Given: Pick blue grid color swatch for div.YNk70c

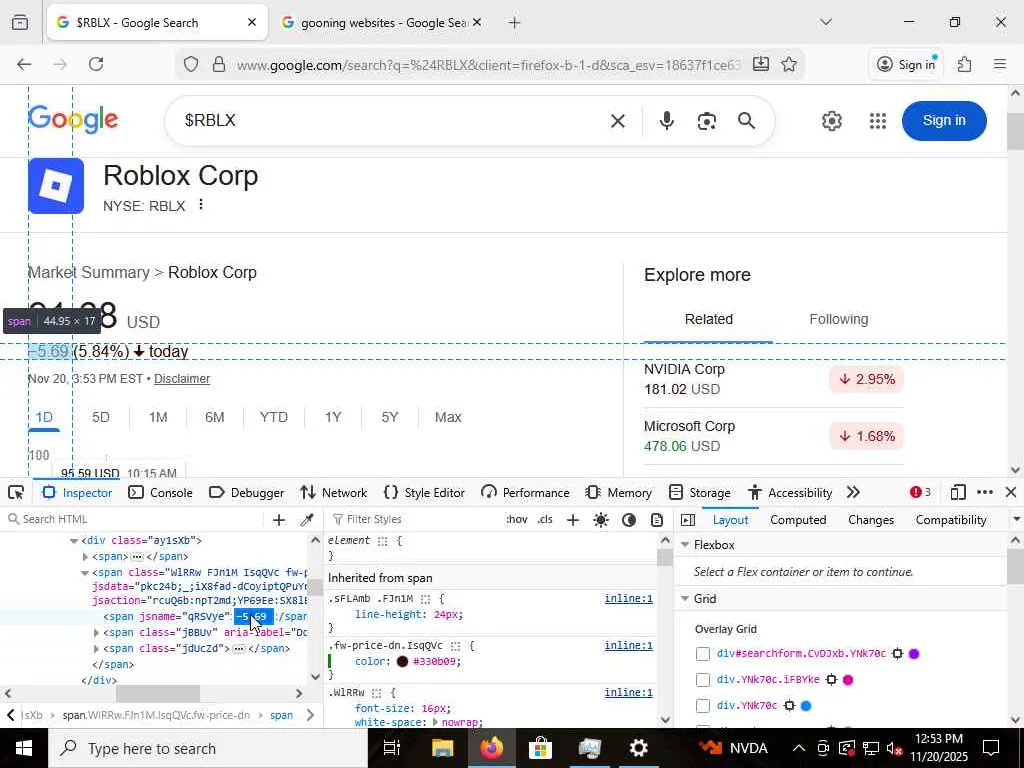Looking at the screenshot, I should [x=806, y=706].
